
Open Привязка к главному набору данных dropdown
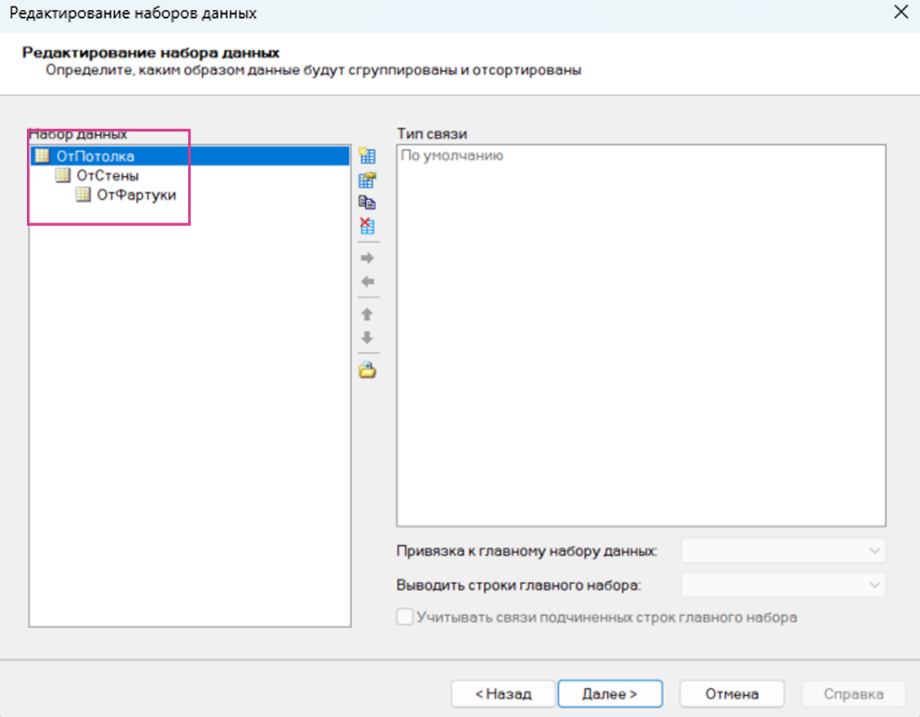click(x=783, y=550)
